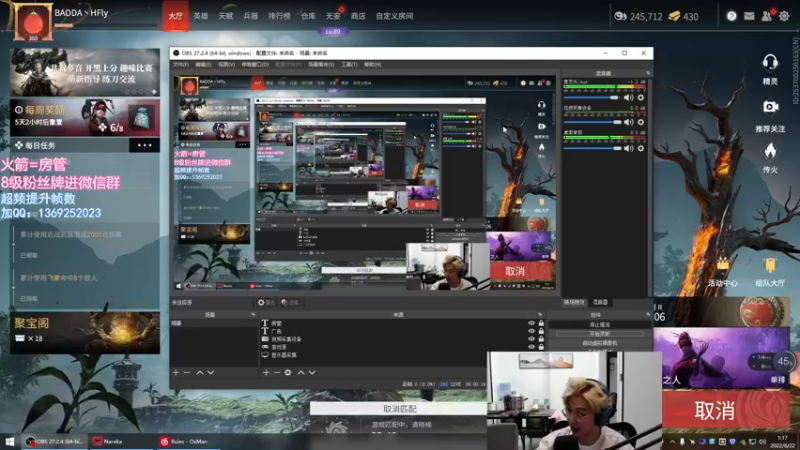Image resolution: width=800 pixels, height=450 pixels.
Task: Open the friends icon in game header
Action: coord(766,16)
